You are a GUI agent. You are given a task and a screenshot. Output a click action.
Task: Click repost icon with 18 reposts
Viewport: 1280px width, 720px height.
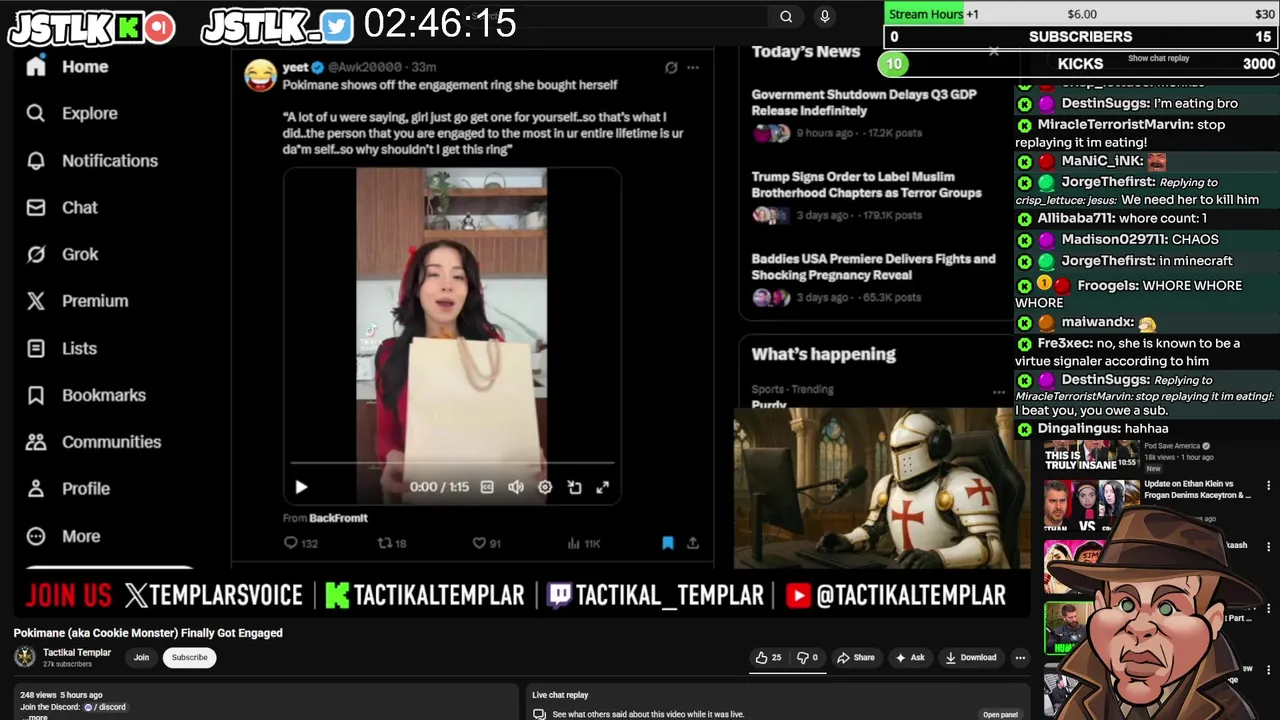click(384, 543)
